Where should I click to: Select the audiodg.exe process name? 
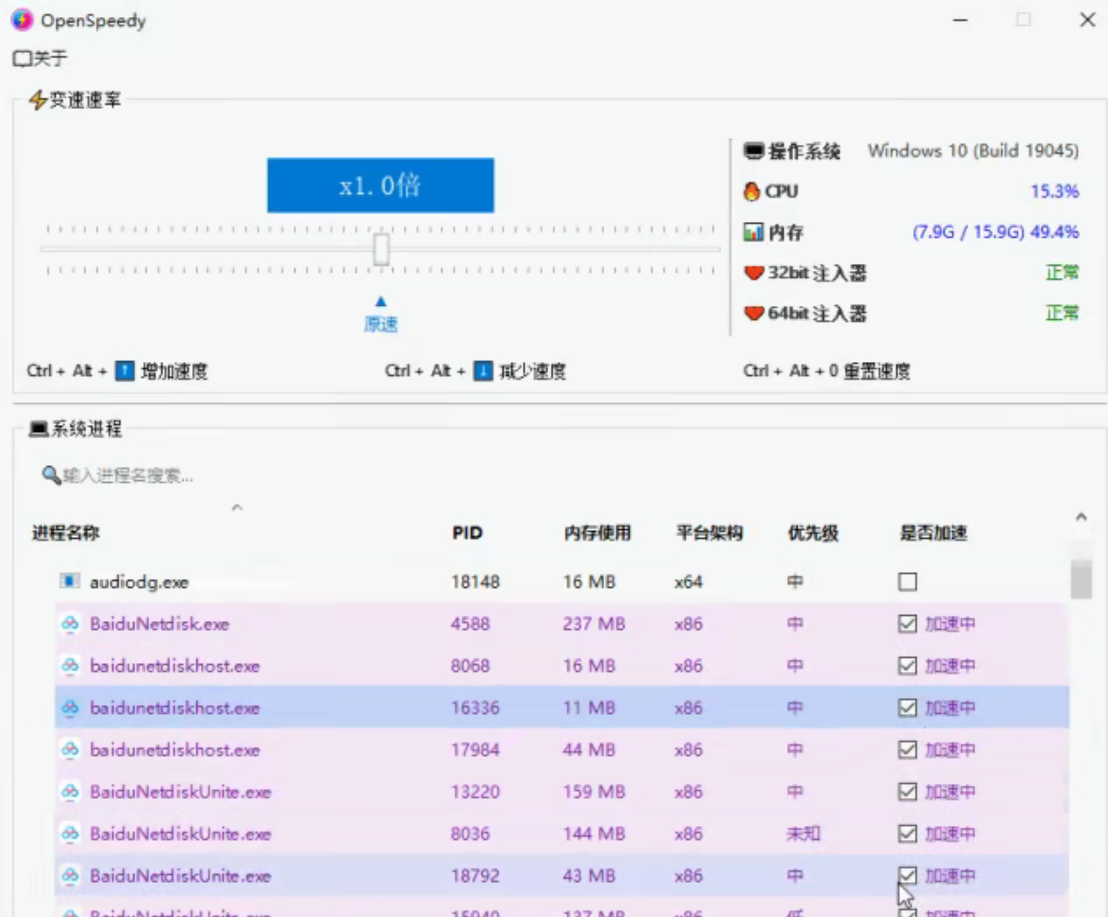click(x=139, y=582)
